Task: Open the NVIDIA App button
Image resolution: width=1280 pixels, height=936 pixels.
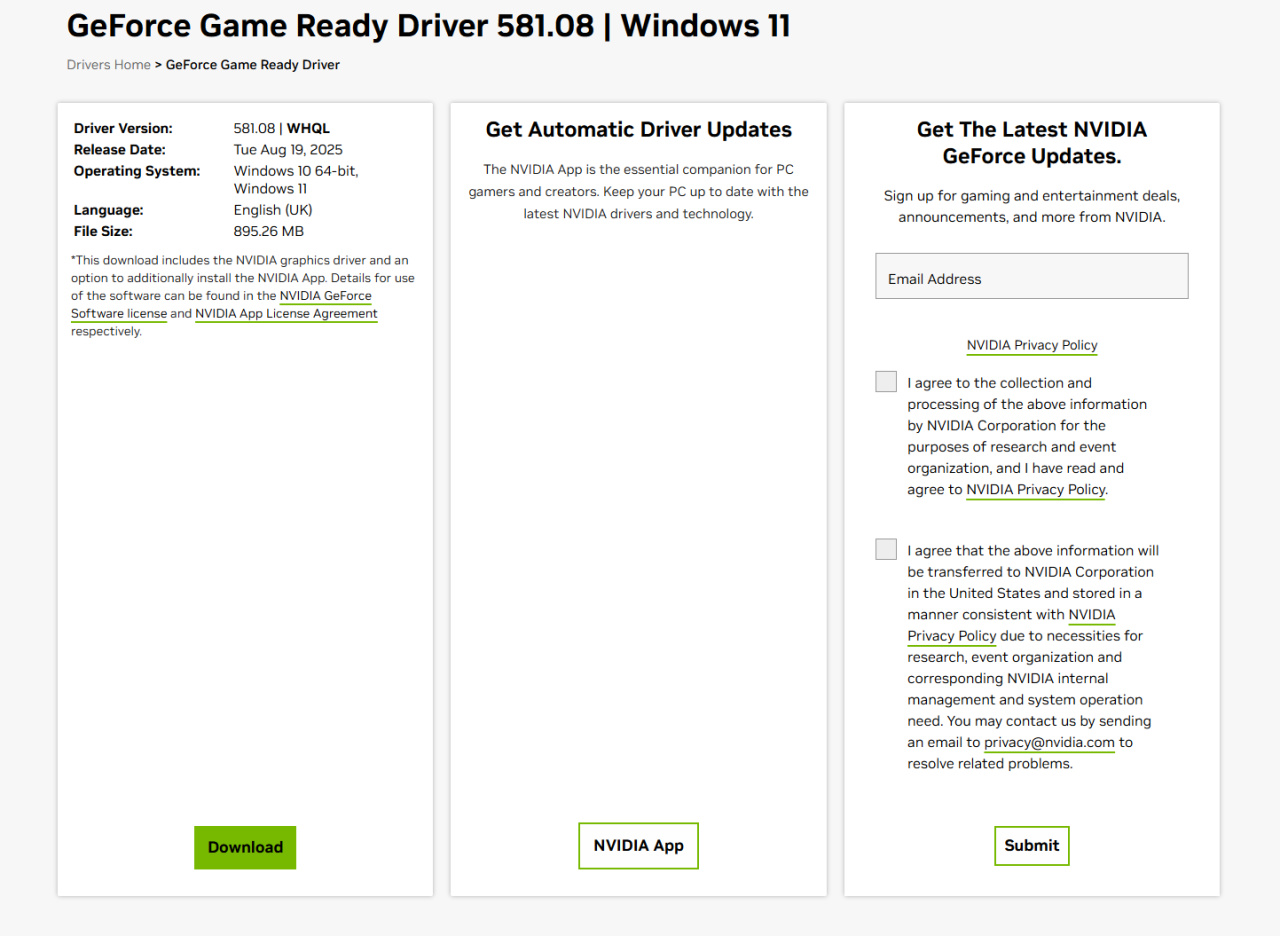Action: 638,846
